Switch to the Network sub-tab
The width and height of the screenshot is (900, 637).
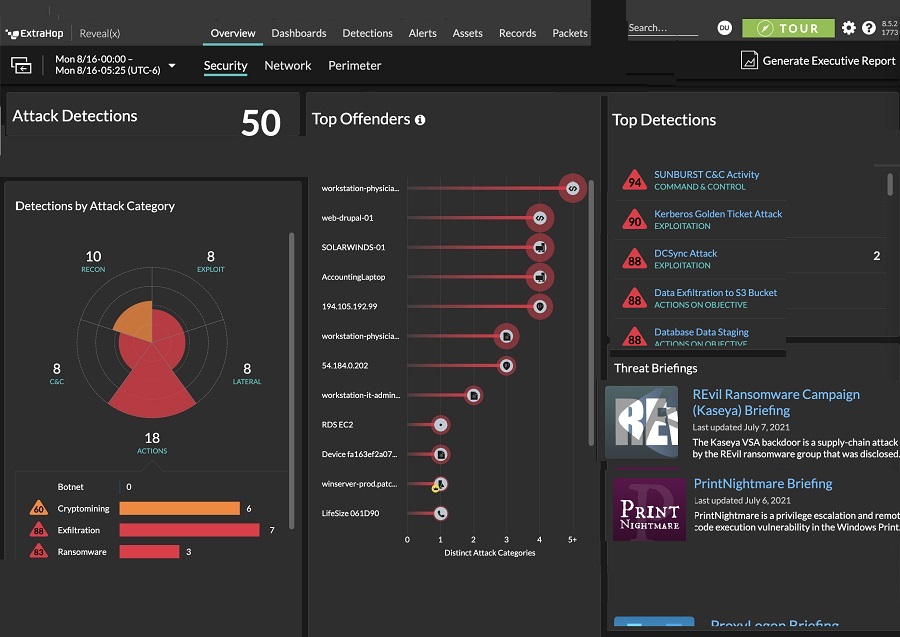[x=288, y=66]
